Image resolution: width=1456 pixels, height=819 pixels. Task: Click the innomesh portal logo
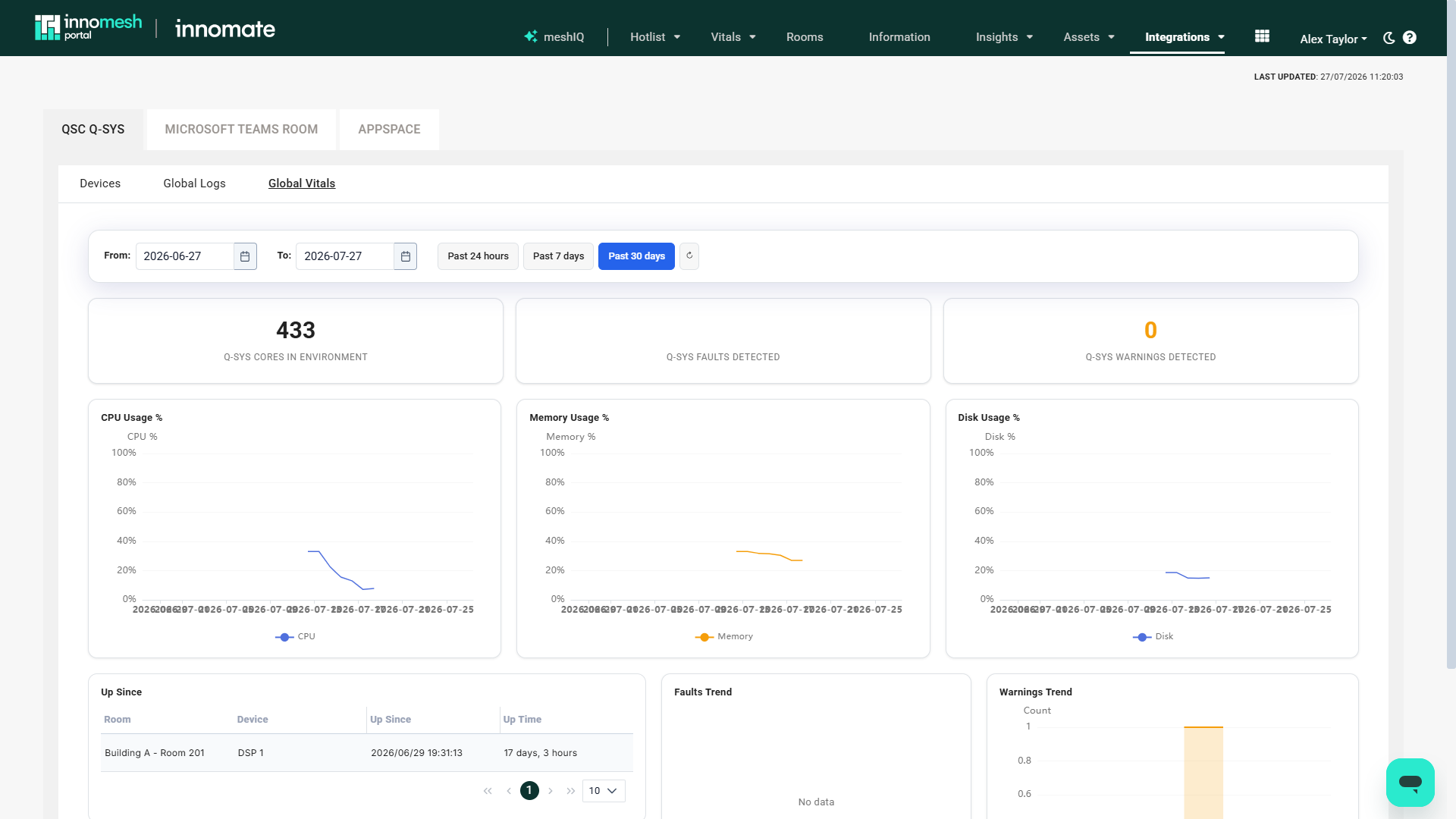88,28
